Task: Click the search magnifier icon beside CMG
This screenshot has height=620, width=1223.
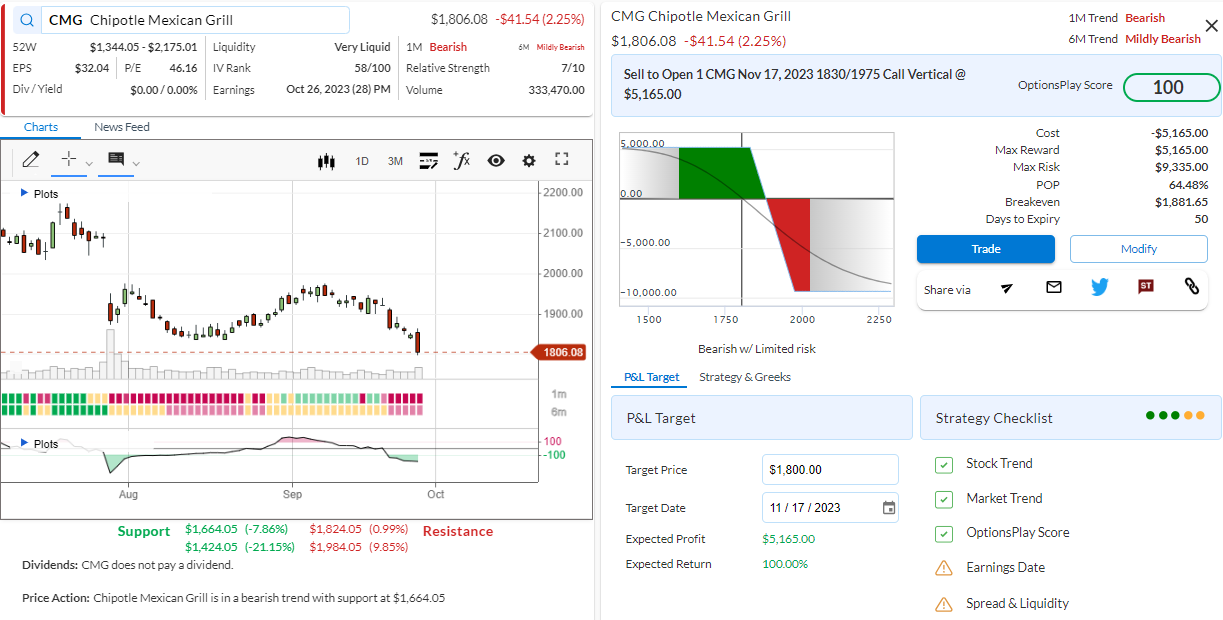Action: click(27, 20)
